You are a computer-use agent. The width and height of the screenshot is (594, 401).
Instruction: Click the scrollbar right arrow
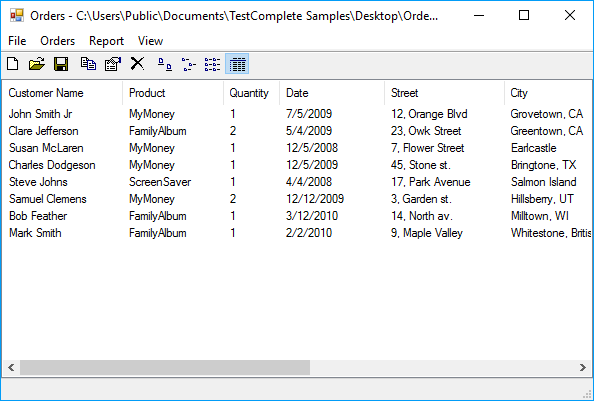(583, 367)
